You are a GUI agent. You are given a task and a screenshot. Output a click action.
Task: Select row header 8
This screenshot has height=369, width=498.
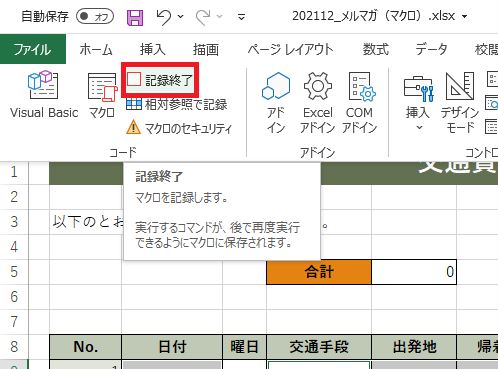click(14, 347)
